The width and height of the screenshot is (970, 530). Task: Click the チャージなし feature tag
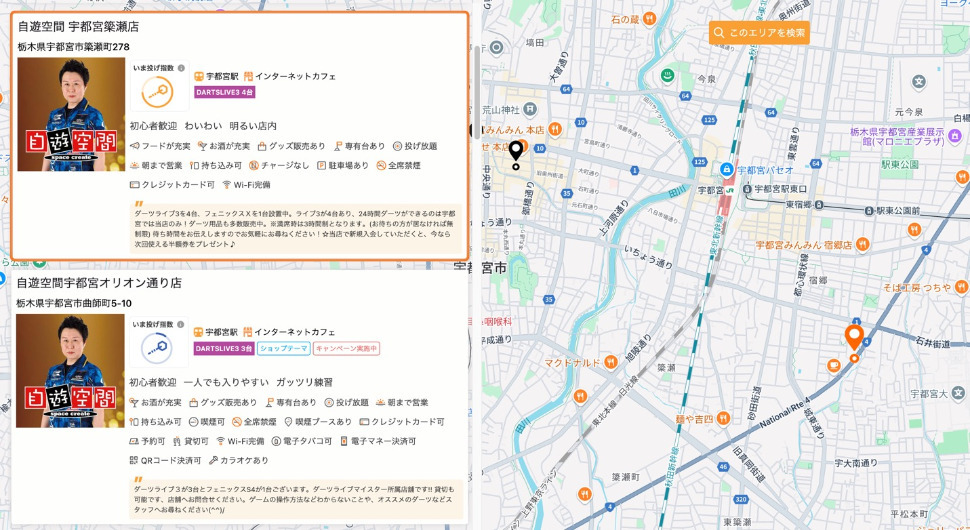pos(279,165)
